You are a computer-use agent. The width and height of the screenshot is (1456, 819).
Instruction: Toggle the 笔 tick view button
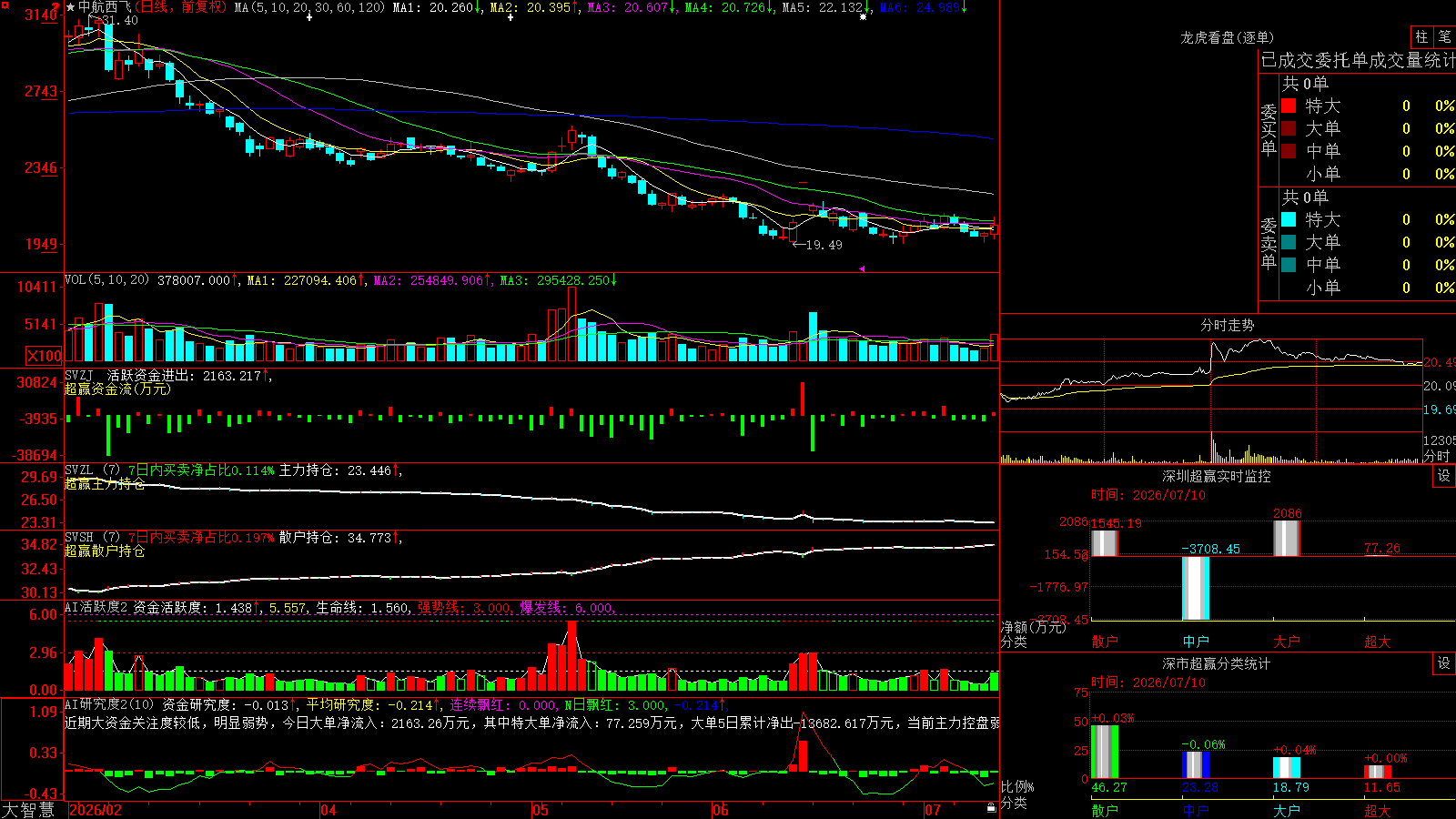pyautogui.click(x=1444, y=36)
